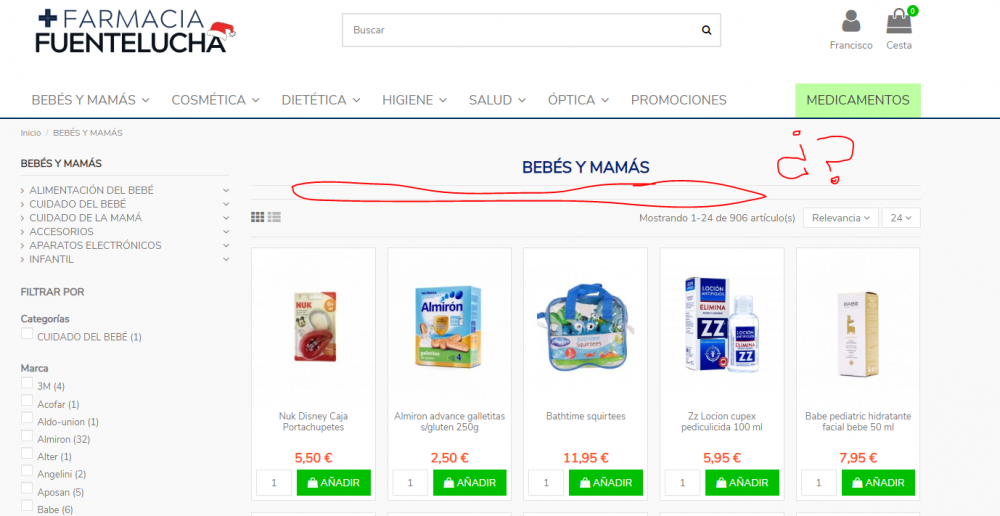
Task: Add Babe pediatric hidratante facial to cart
Action: click(878, 483)
